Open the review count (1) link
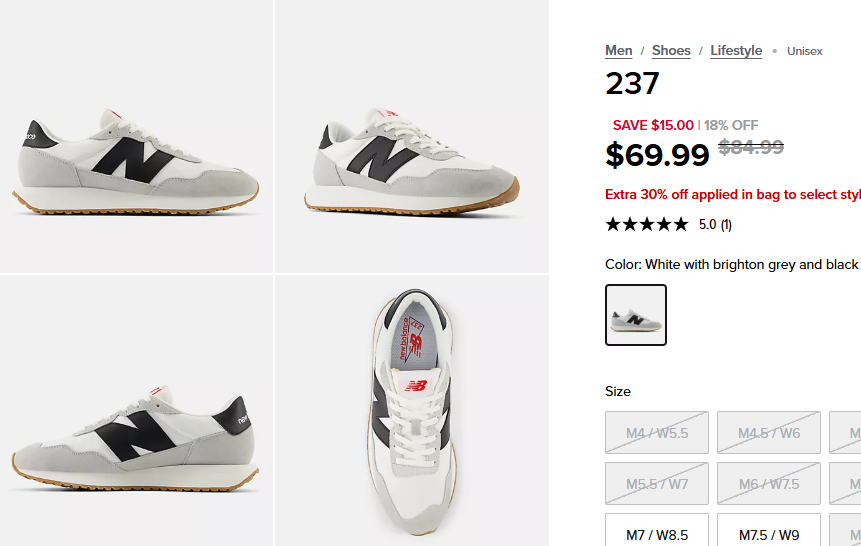Screen dimensions: 861x546 726,225
